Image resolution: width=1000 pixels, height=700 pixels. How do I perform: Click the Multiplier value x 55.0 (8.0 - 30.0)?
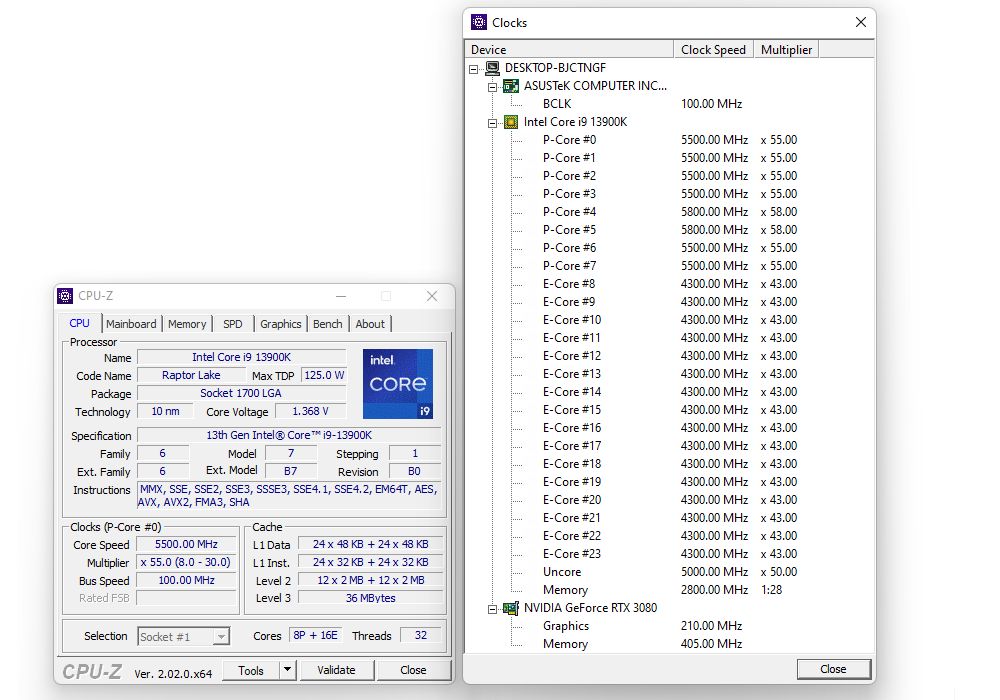coord(186,563)
